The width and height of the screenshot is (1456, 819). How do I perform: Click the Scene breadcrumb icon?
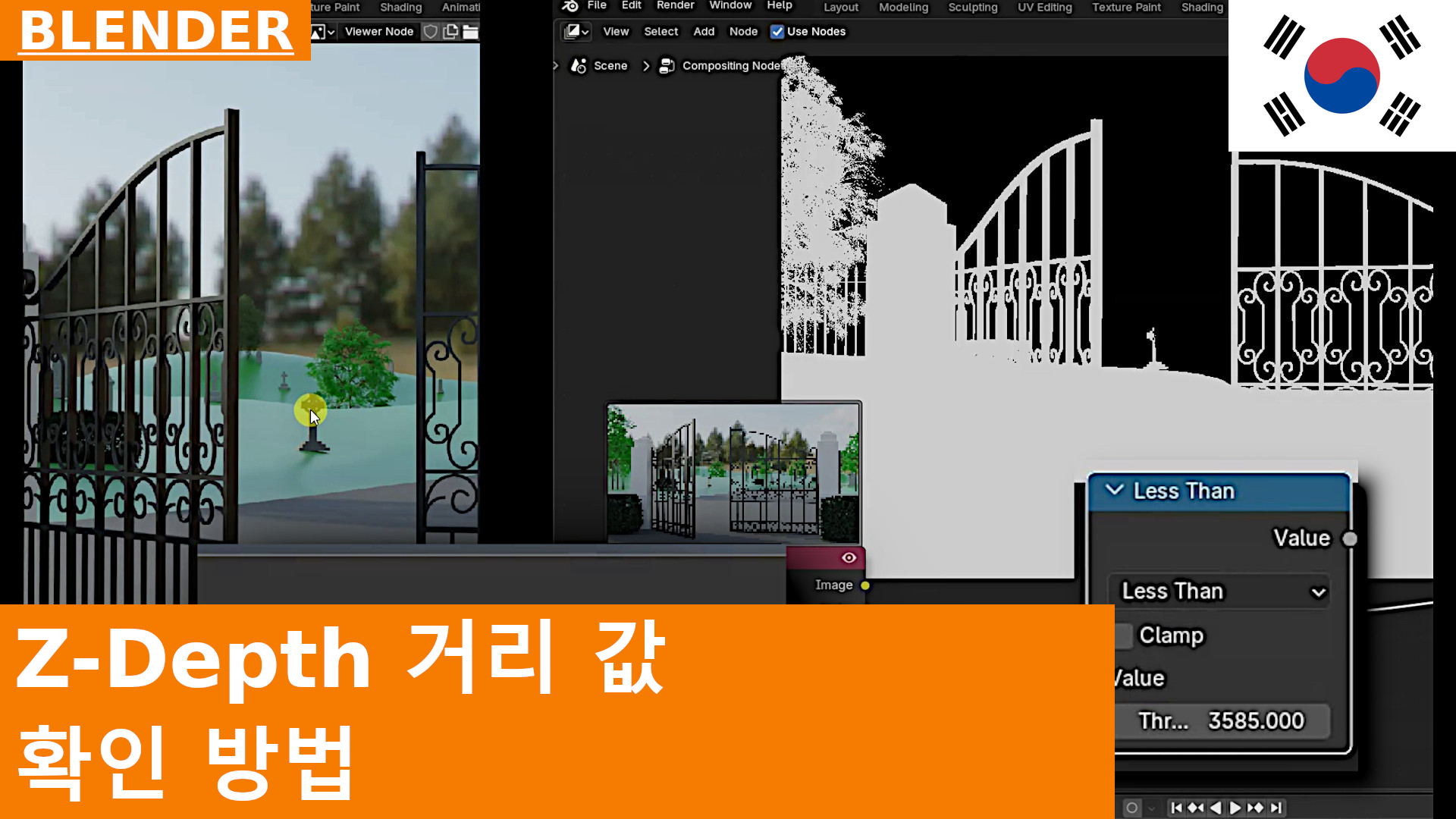tap(579, 66)
